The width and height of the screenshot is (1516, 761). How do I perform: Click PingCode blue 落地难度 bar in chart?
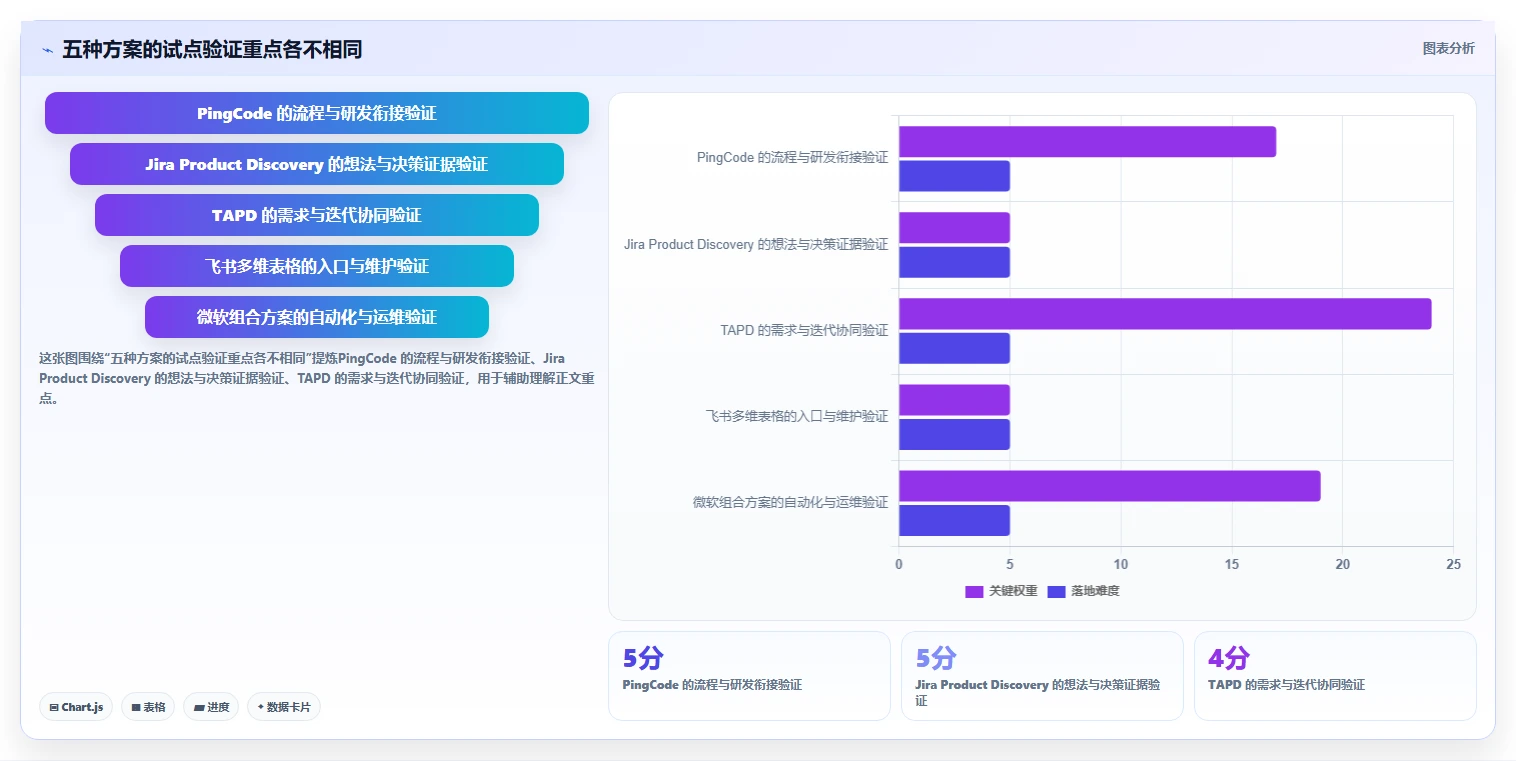(954, 176)
